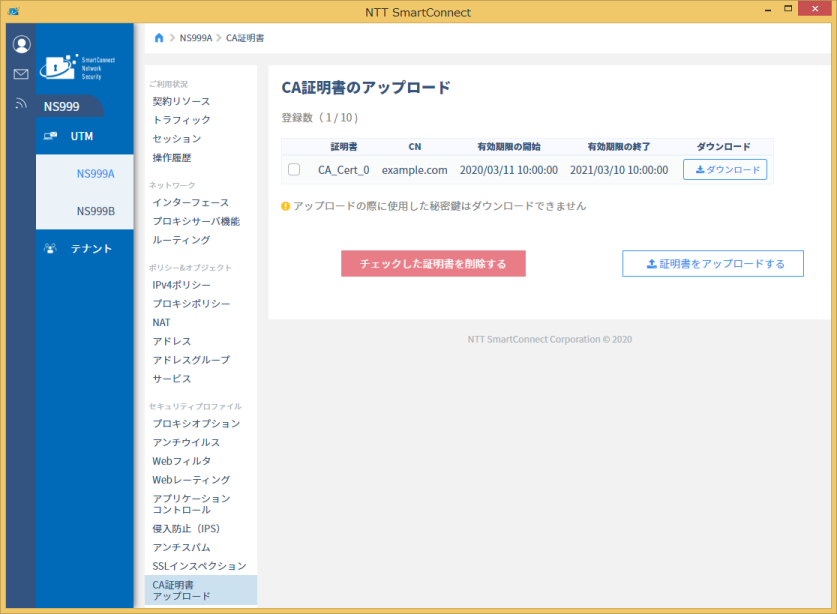Open プロキシポリシー page

pos(191,304)
